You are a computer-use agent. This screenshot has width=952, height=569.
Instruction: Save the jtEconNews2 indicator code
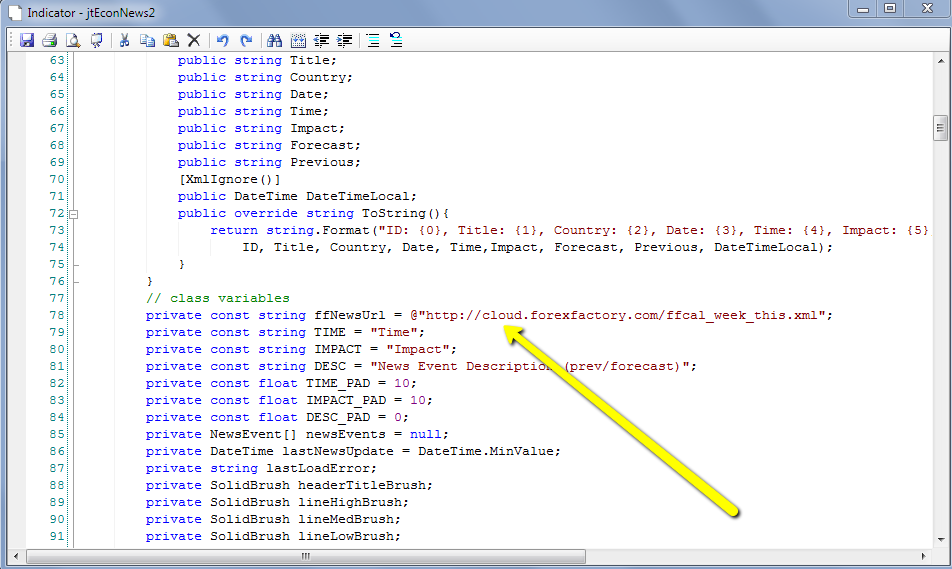(27, 40)
